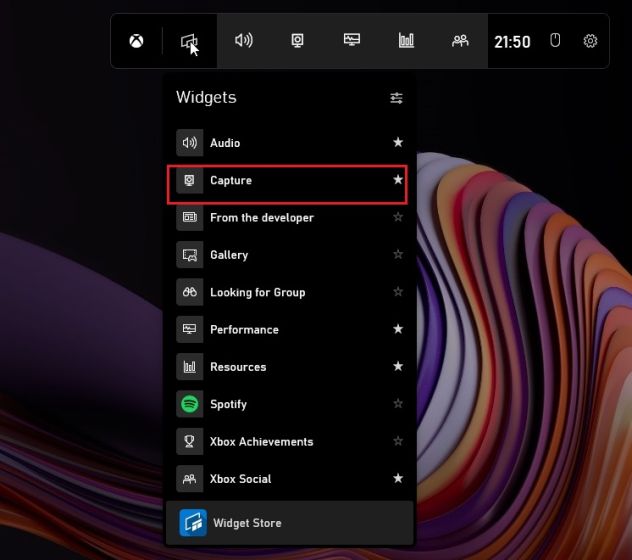Open the Widget Store

click(x=290, y=523)
